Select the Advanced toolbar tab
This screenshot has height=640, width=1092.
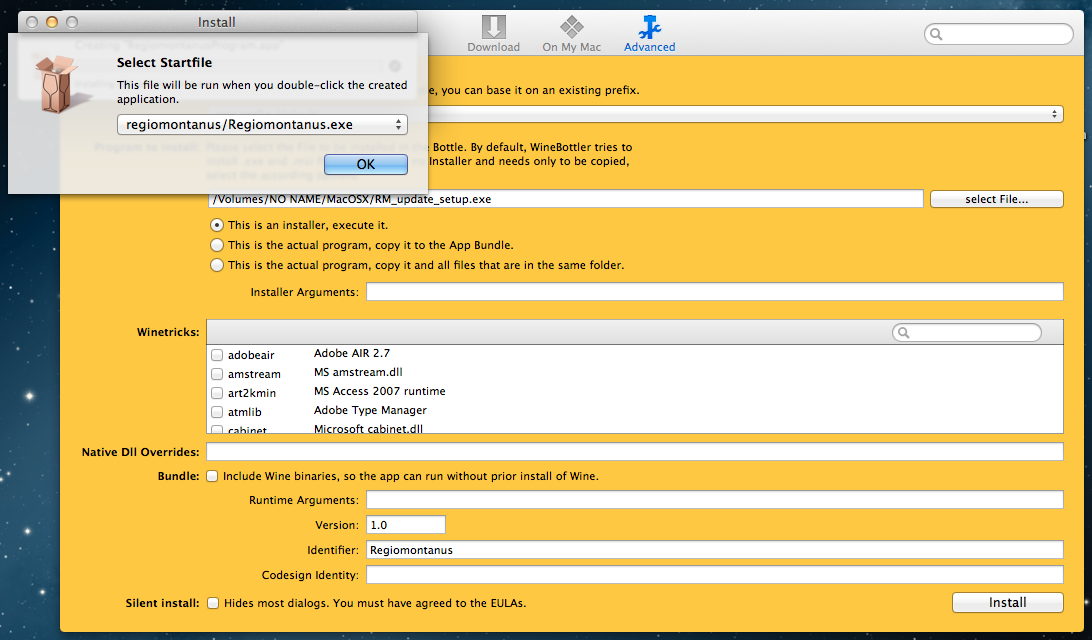(x=649, y=33)
